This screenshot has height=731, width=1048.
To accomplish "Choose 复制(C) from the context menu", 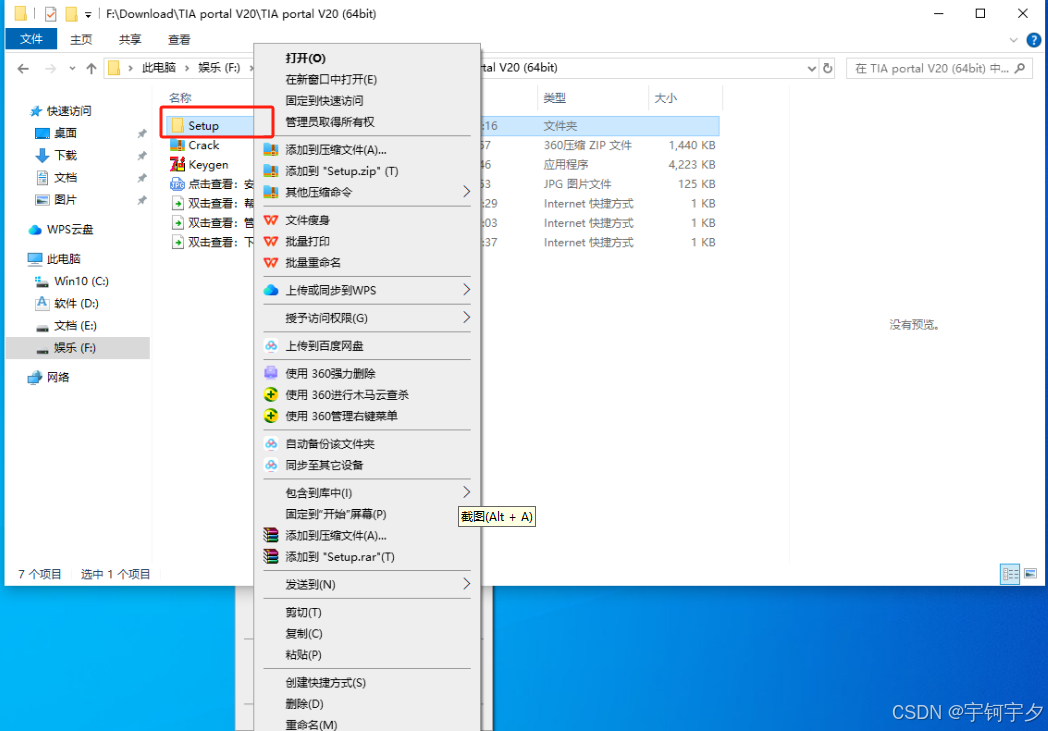I will [303, 633].
